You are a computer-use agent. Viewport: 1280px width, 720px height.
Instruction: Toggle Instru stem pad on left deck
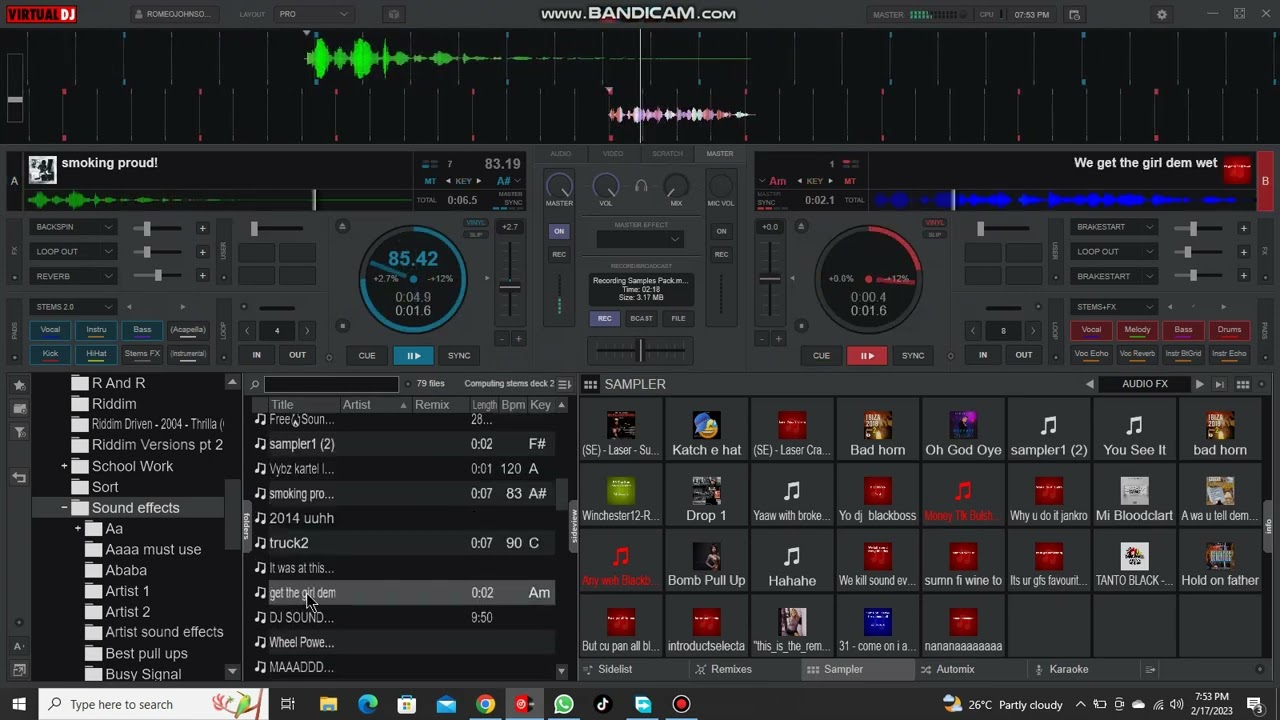coord(96,329)
